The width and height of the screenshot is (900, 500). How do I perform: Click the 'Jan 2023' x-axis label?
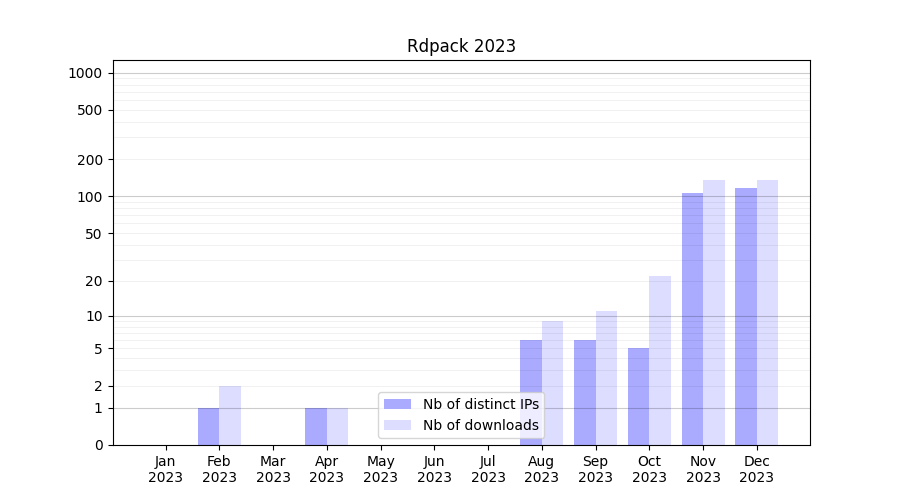[x=165, y=469]
